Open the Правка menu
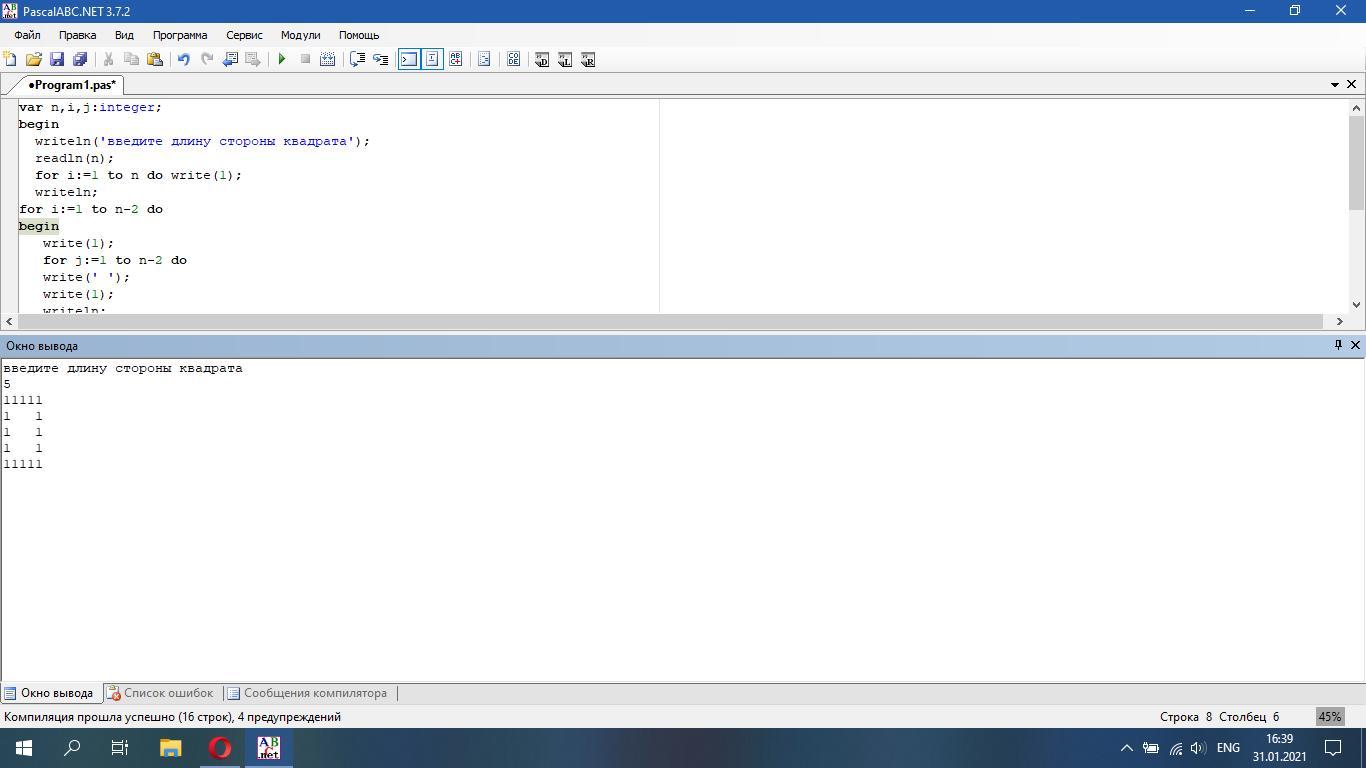This screenshot has width=1366, height=768. (77, 35)
